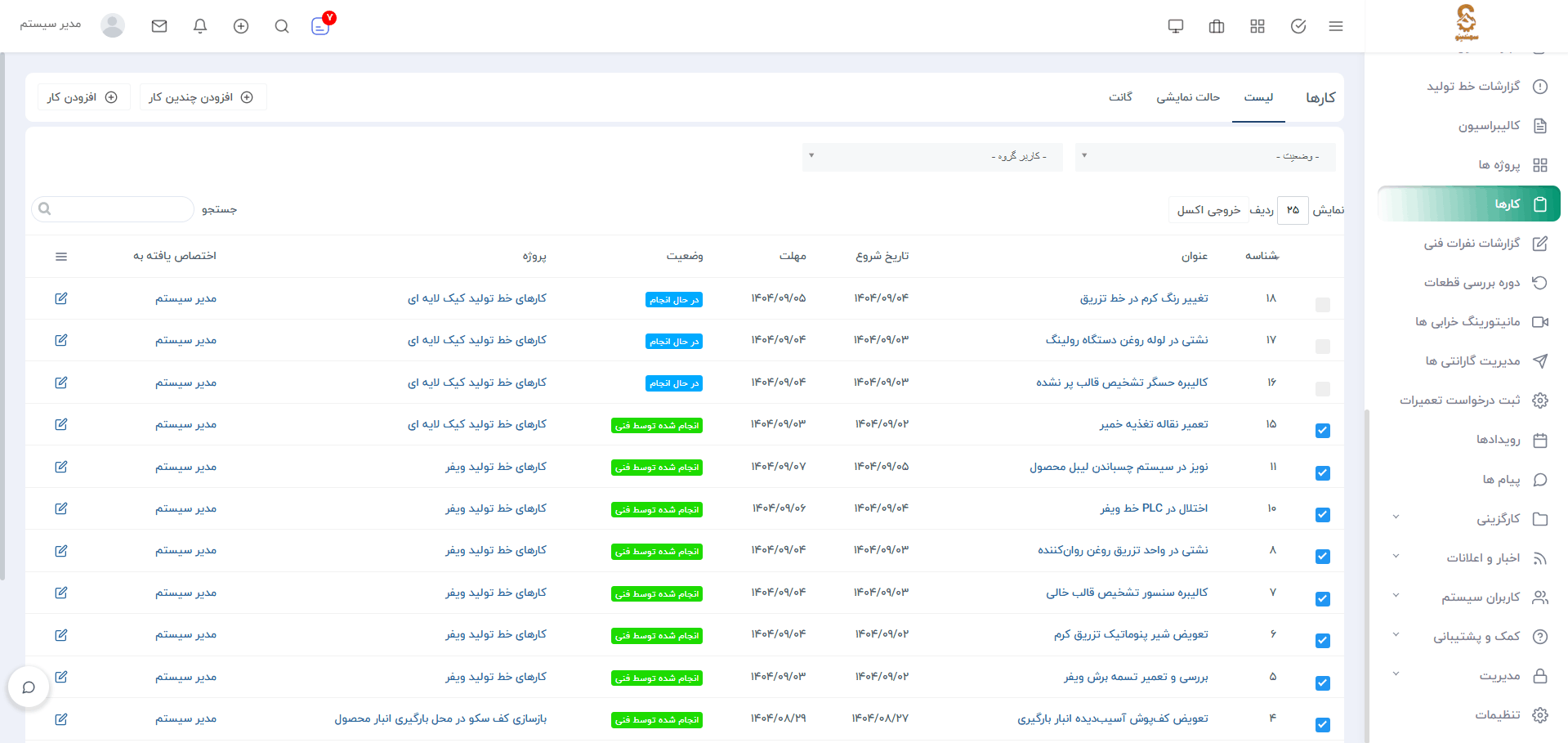This screenshot has height=743, width=1568.
Task: Edit task نویز در سیستم چسباندن لیبل محصول
Action: [61, 467]
